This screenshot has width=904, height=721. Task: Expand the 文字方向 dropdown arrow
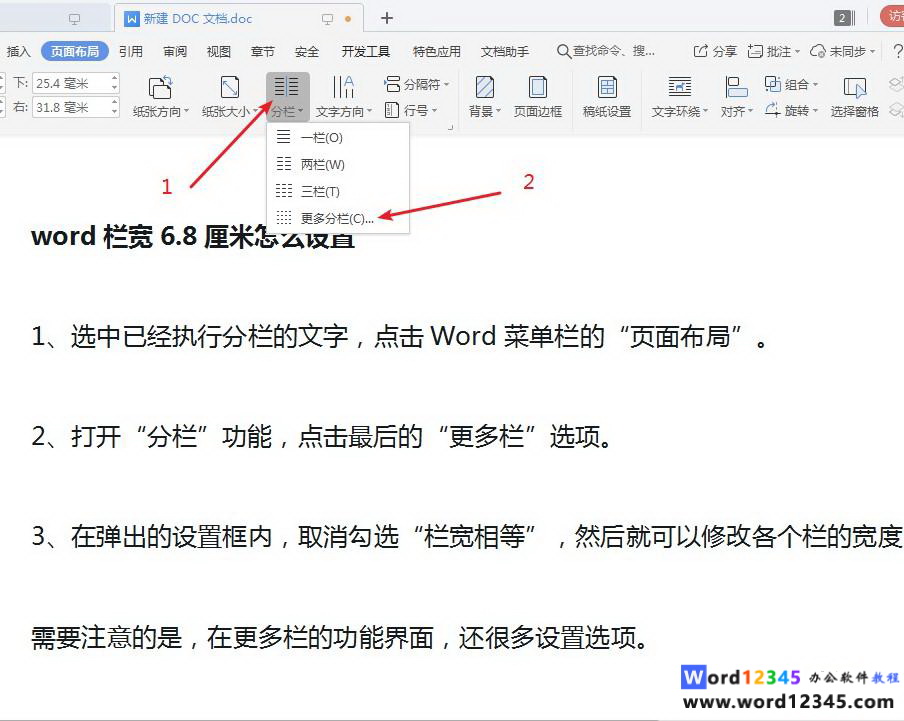click(369, 111)
